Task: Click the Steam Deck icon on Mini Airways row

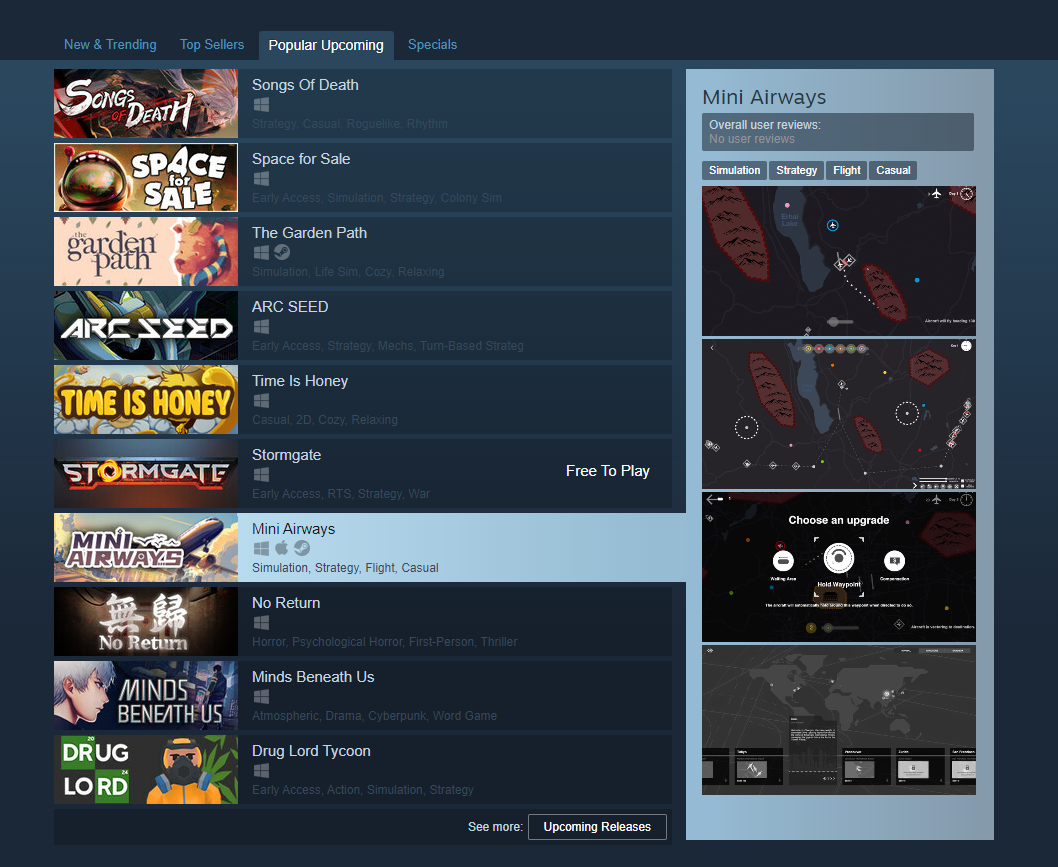Action: [x=301, y=548]
